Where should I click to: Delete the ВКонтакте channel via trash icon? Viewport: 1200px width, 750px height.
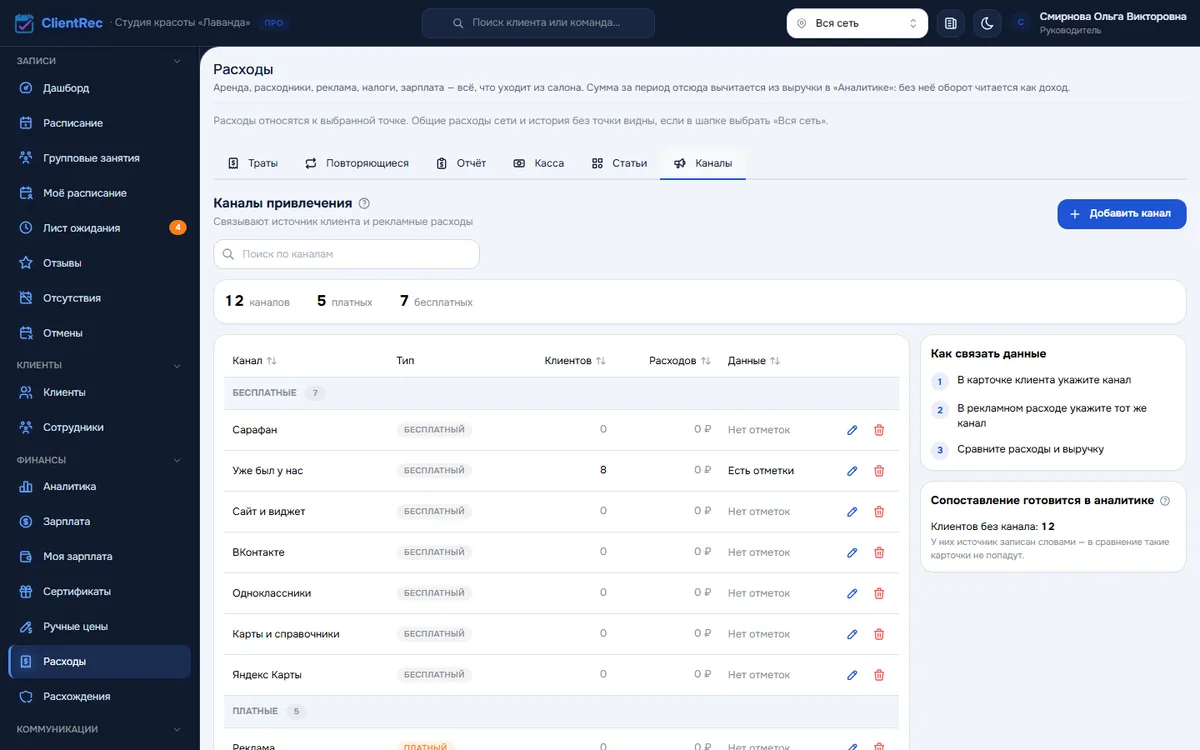point(879,552)
